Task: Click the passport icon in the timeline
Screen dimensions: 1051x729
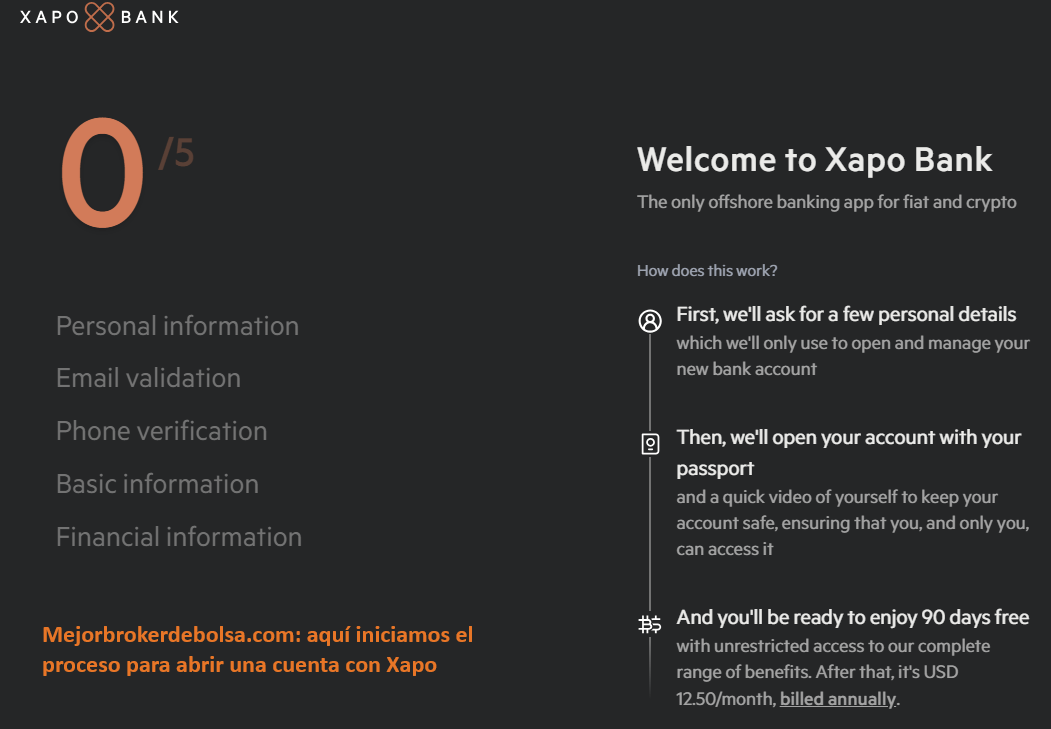Action: (650, 444)
